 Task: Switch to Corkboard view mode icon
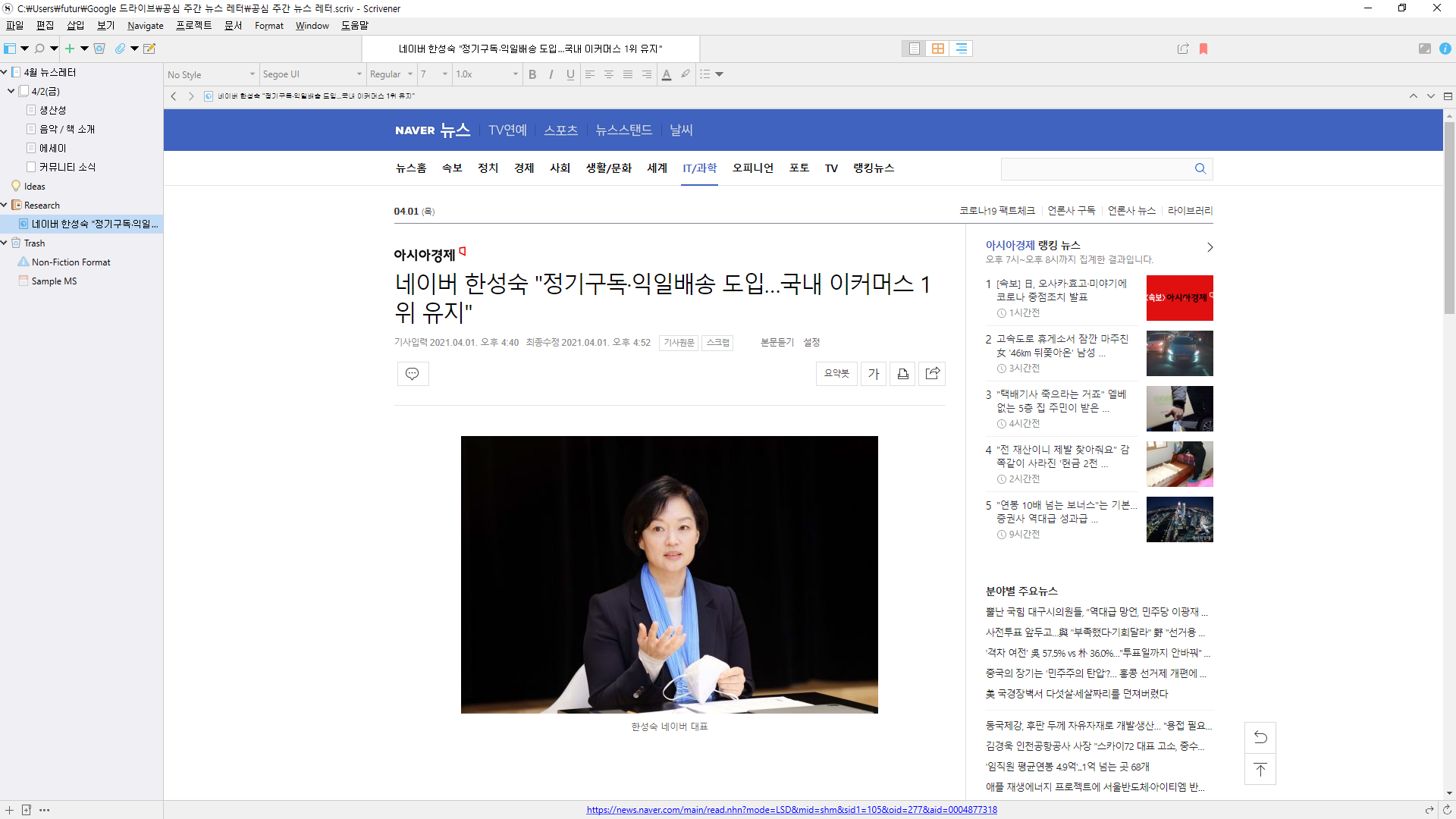(938, 49)
